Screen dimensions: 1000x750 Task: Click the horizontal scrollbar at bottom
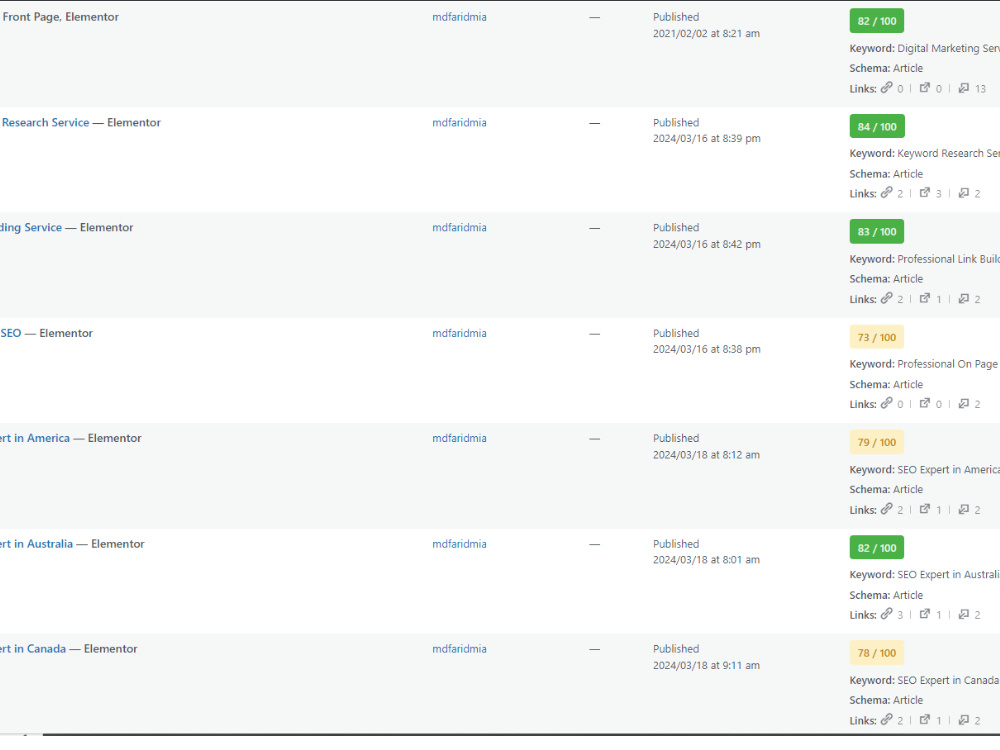point(520,735)
